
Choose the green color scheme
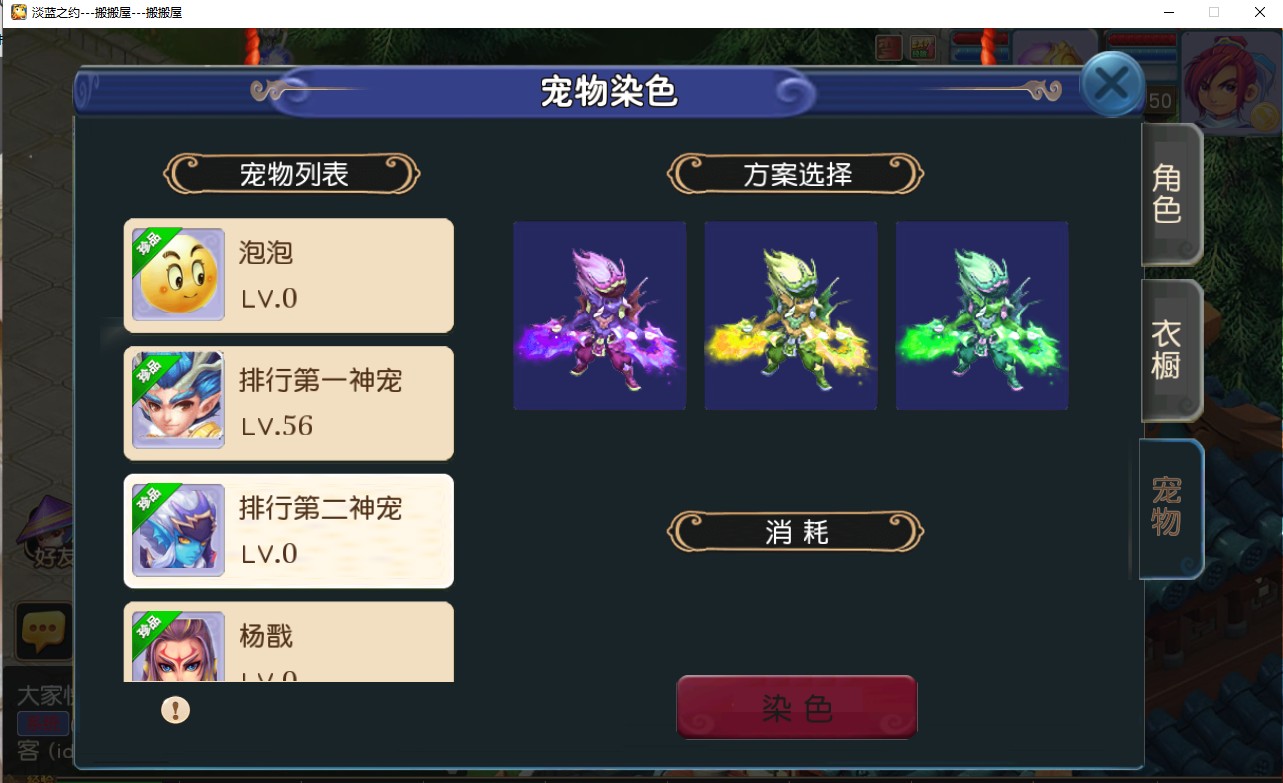pos(982,316)
